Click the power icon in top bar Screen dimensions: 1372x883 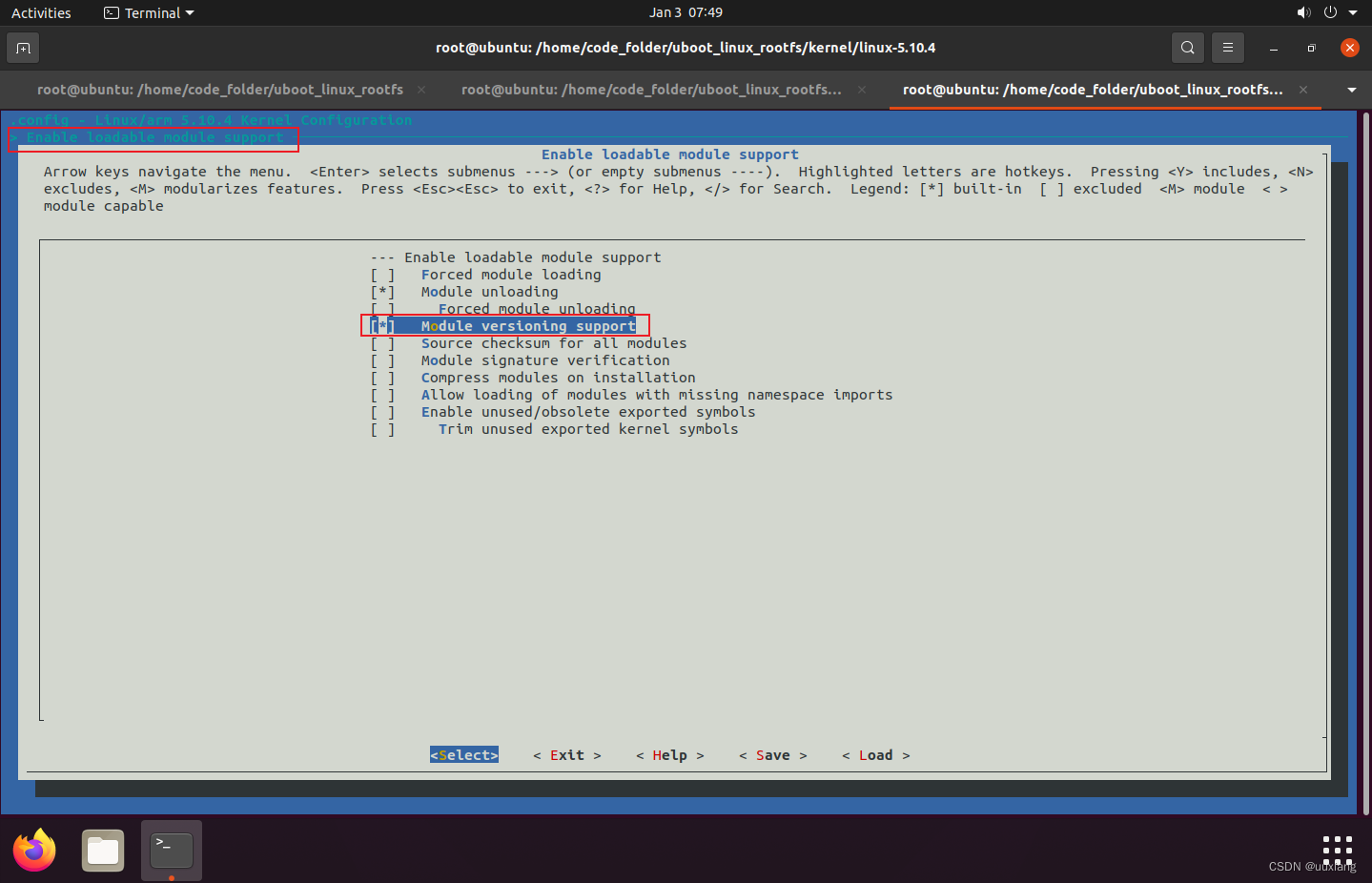click(1330, 12)
